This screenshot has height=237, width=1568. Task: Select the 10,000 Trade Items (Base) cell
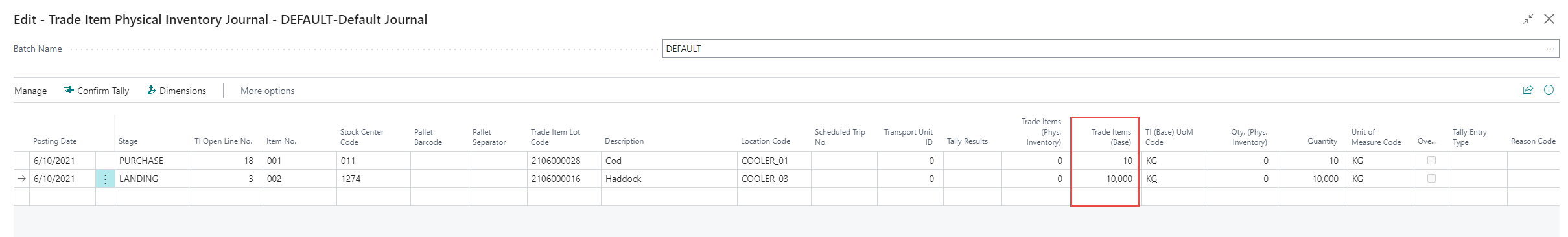click(1106, 179)
